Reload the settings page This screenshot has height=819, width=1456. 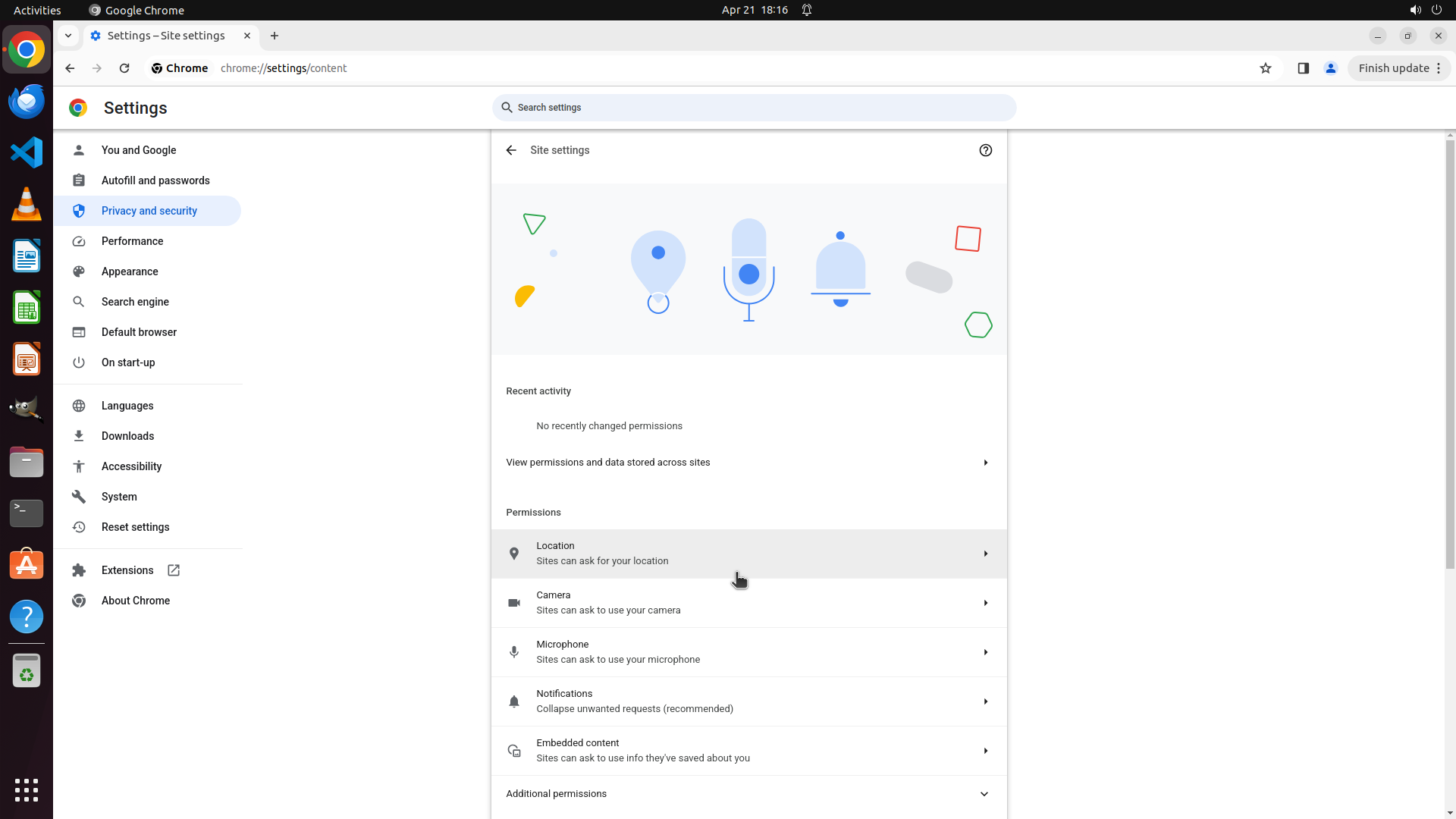[x=124, y=68]
